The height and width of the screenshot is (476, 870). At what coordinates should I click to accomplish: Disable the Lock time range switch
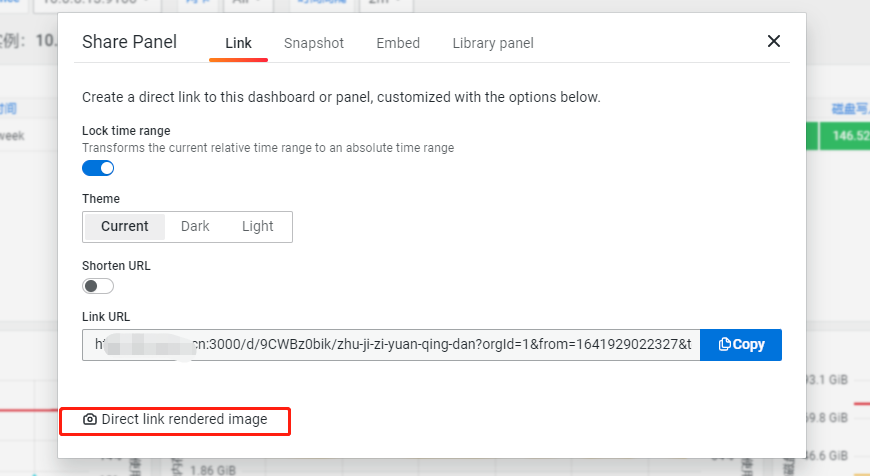pos(98,168)
